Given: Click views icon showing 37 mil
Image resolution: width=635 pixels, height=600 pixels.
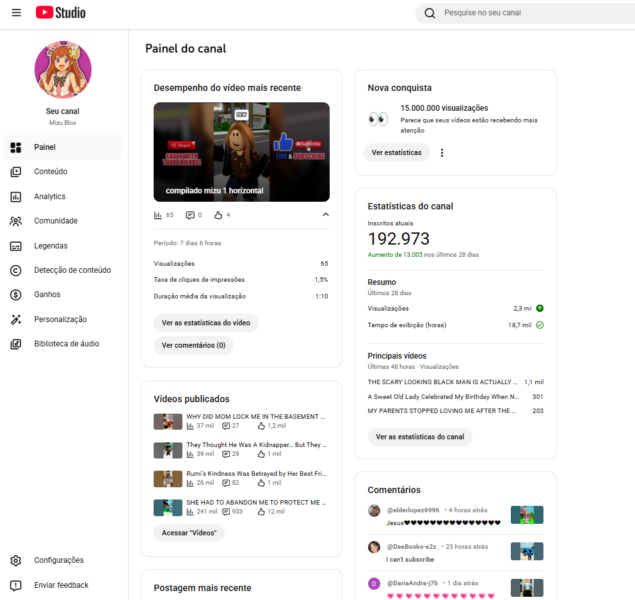Looking at the screenshot, I should pos(190,426).
